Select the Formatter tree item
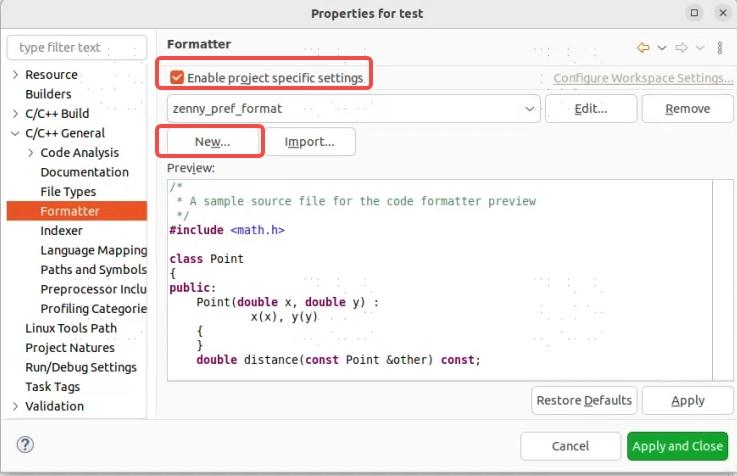Screen dimensions: 737x476 tap(77, 211)
